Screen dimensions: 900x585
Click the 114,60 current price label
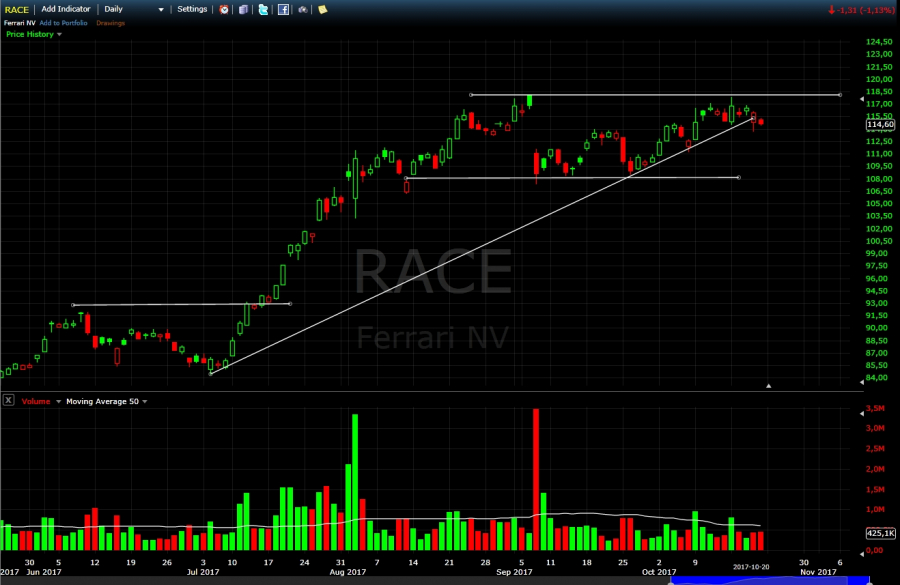coord(879,124)
